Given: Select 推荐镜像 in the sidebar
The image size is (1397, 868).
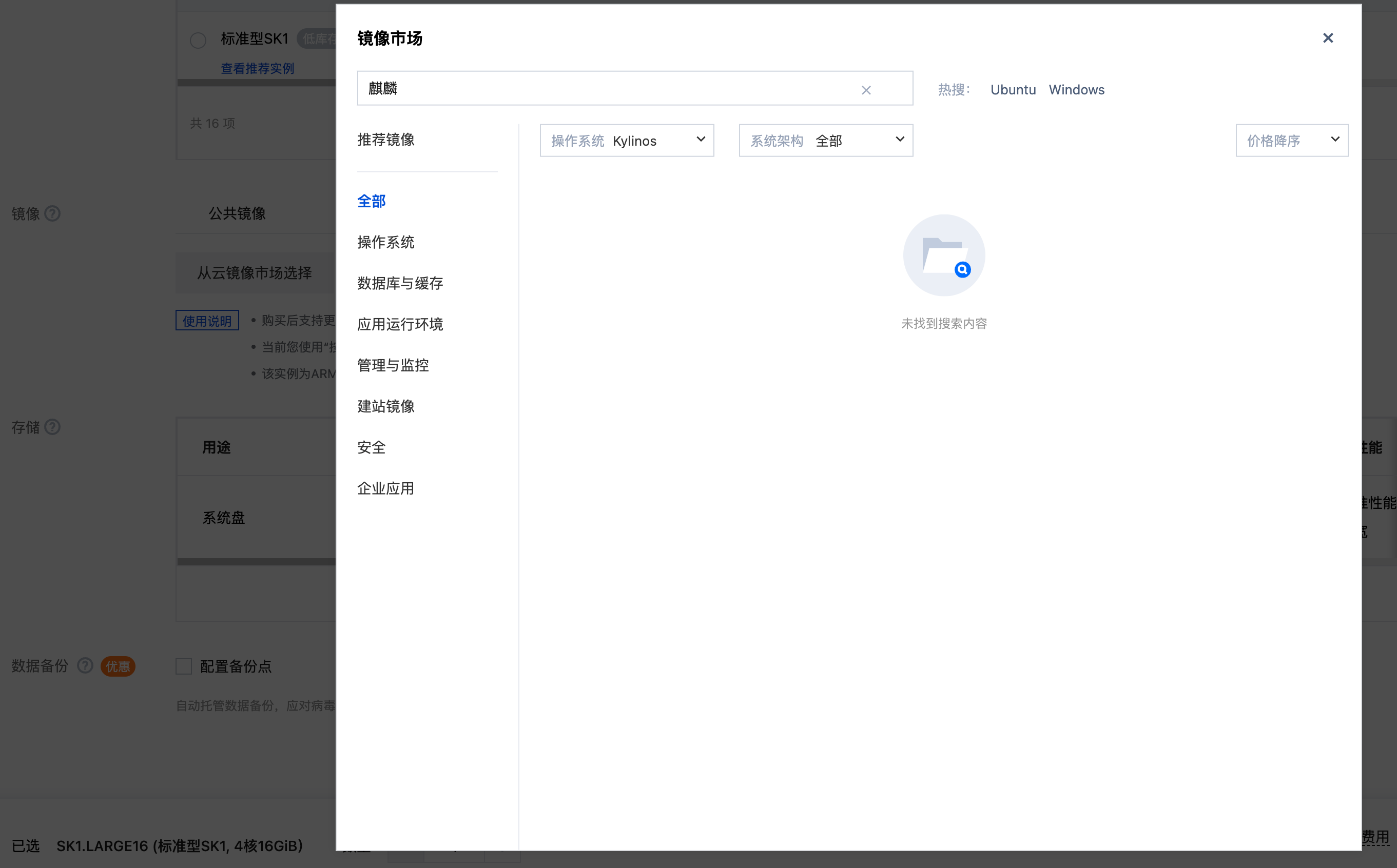Looking at the screenshot, I should point(386,140).
